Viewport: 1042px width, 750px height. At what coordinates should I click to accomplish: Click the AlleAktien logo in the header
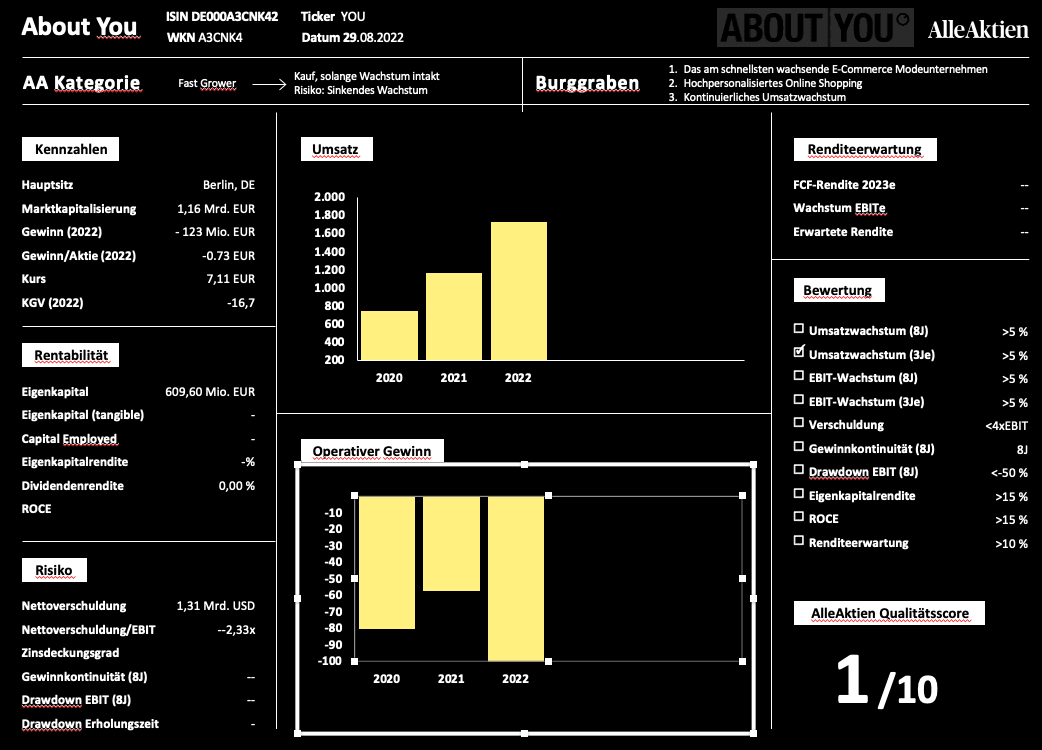(978, 29)
